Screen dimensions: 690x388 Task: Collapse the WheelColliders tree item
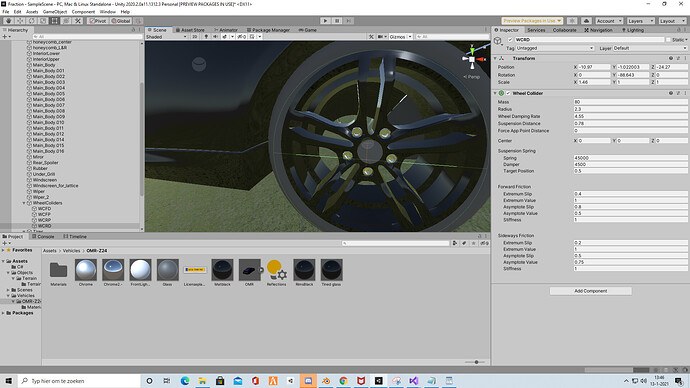pos(24,203)
